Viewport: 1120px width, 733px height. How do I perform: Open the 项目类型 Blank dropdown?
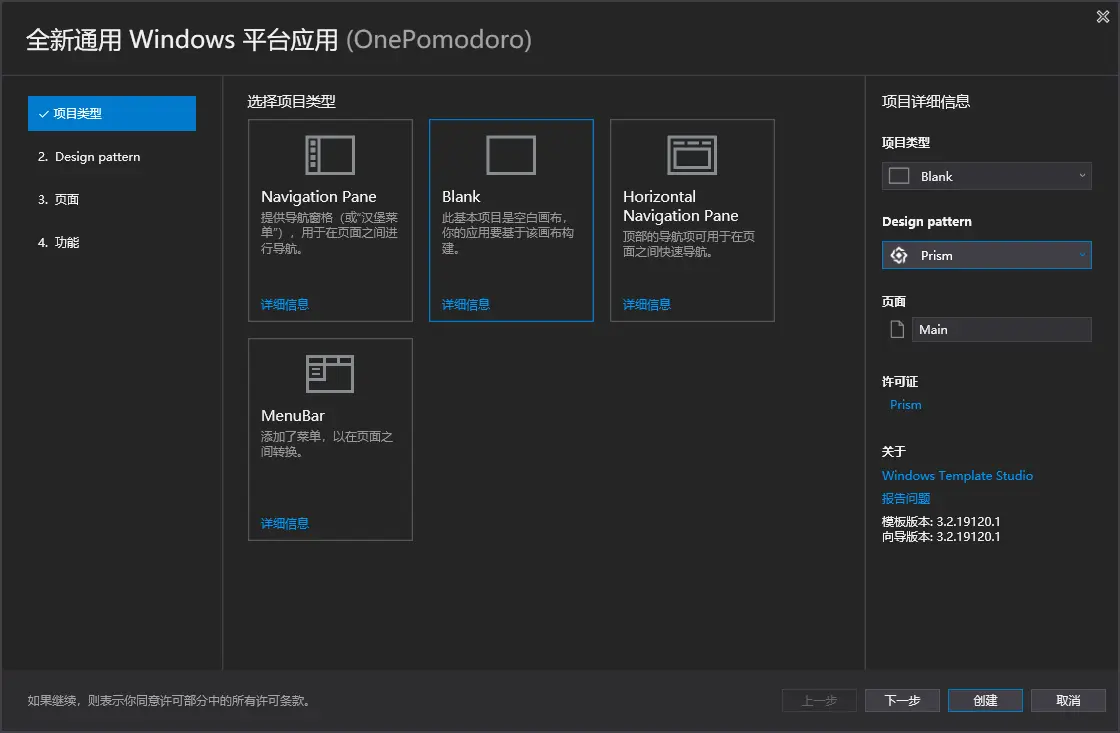986,176
